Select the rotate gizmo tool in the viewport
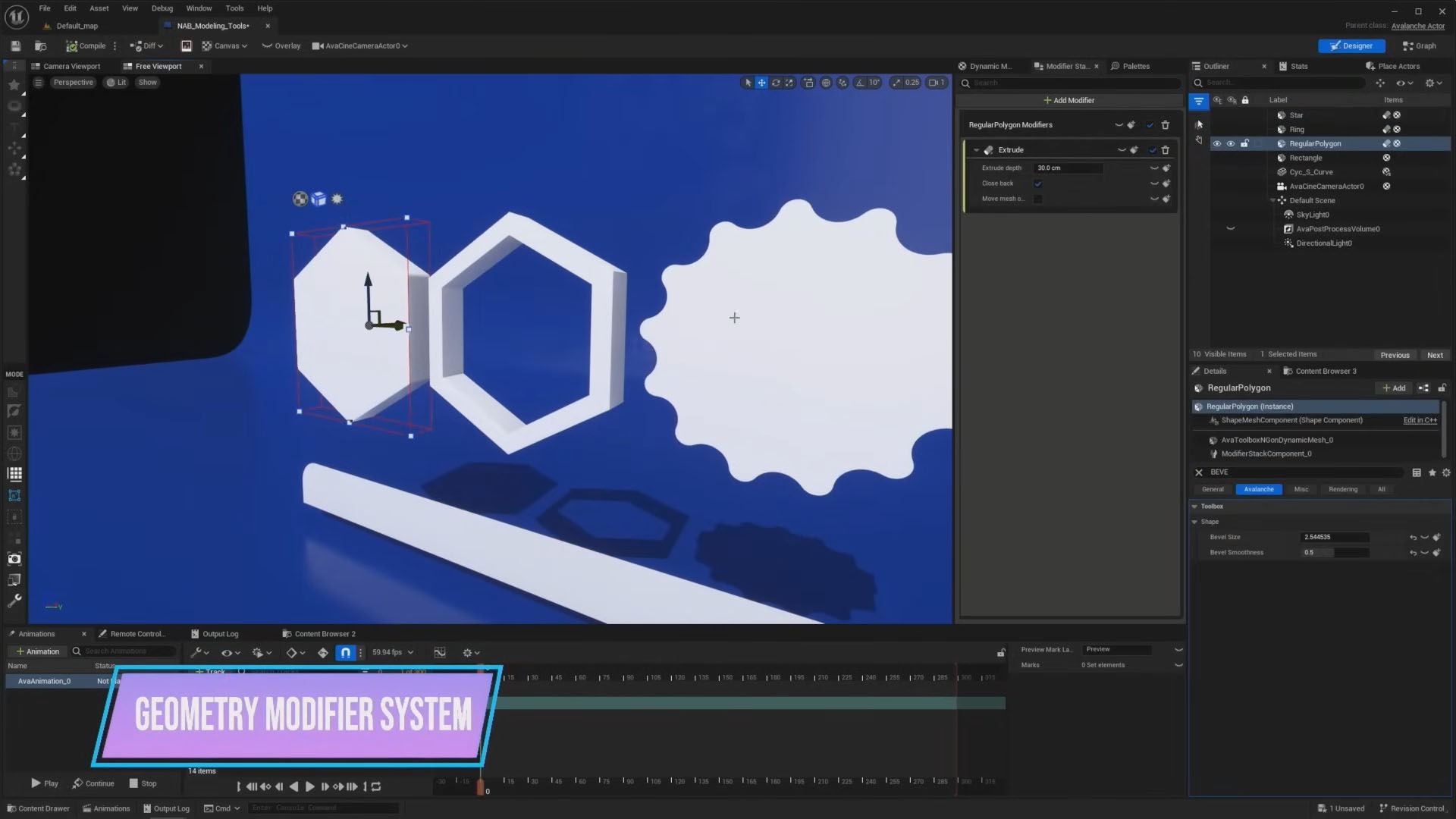1456x819 pixels. (776, 83)
